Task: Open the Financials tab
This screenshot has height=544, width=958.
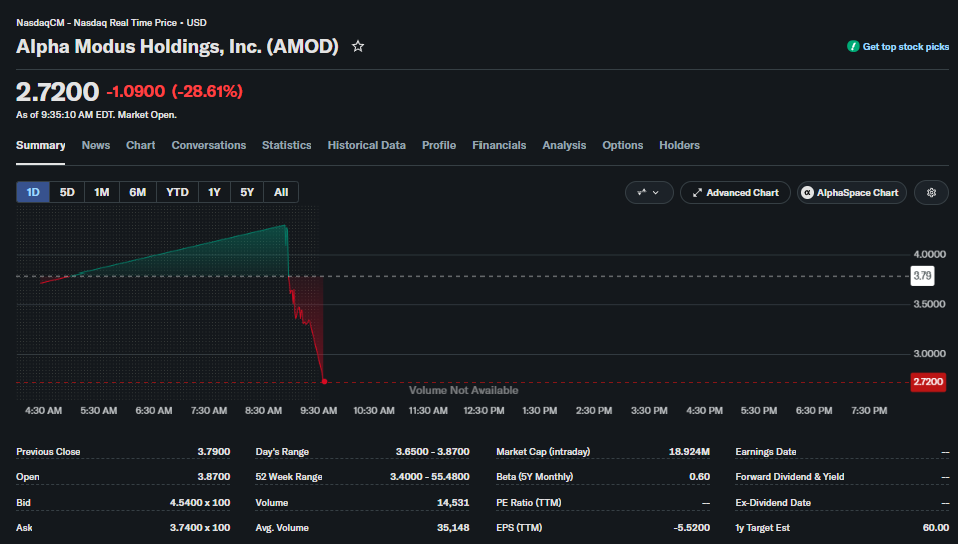Action: (499, 145)
